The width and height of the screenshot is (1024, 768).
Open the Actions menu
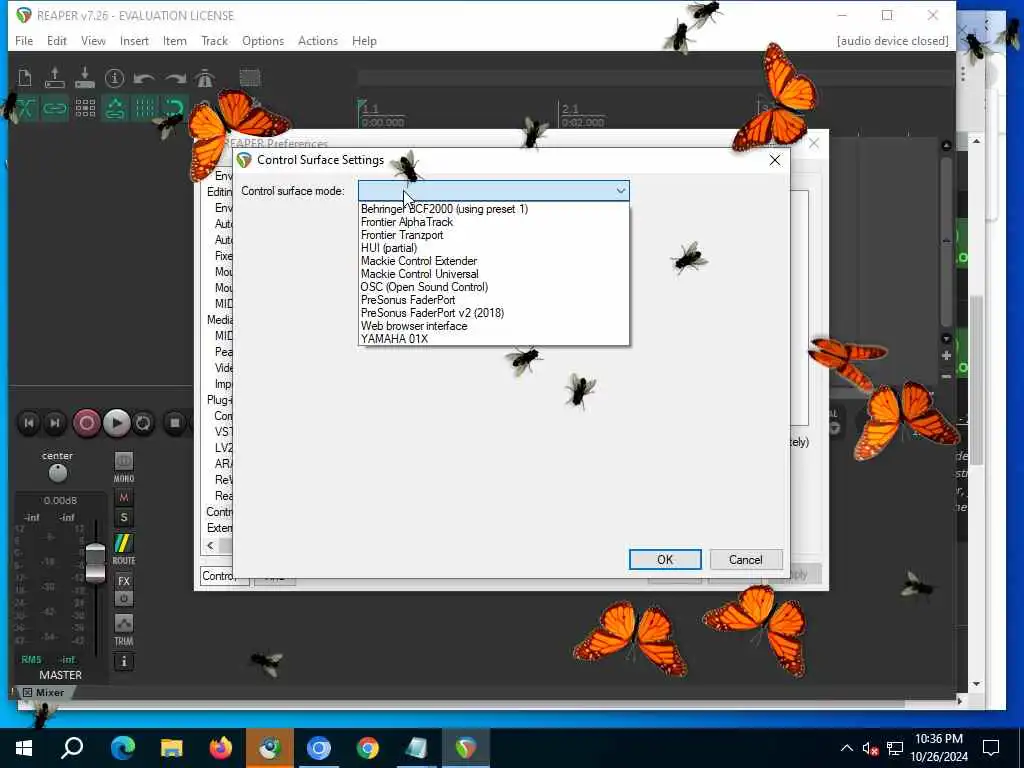317,40
